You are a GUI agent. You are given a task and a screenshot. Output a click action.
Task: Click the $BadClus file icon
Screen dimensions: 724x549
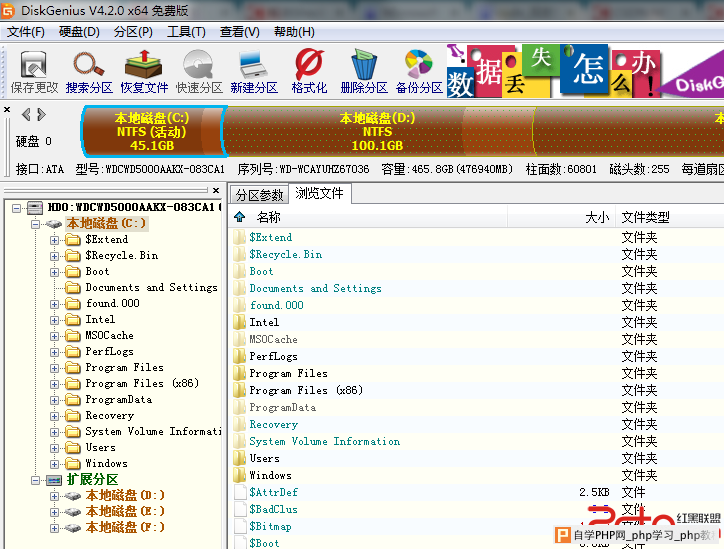point(240,509)
